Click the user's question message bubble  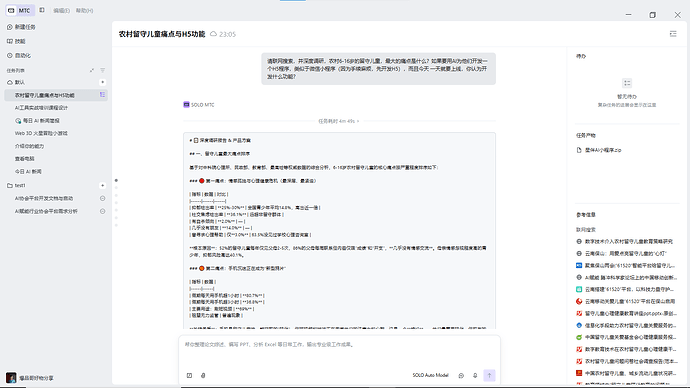378,69
